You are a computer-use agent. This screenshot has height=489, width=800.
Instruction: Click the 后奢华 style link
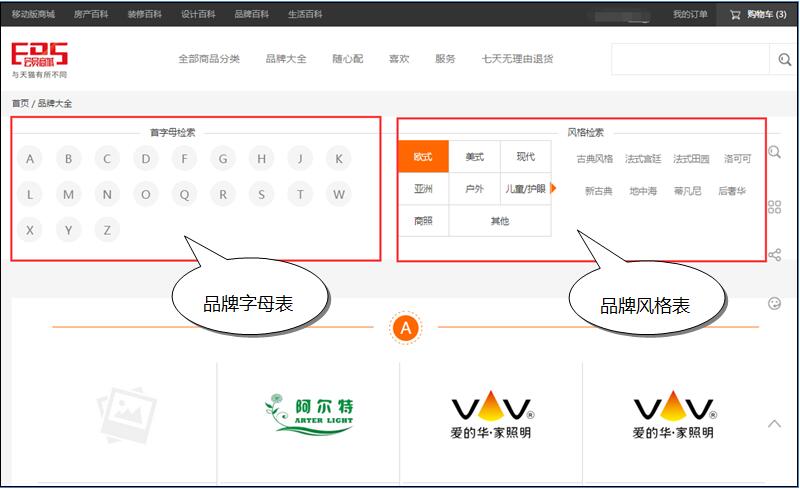(x=732, y=191)
